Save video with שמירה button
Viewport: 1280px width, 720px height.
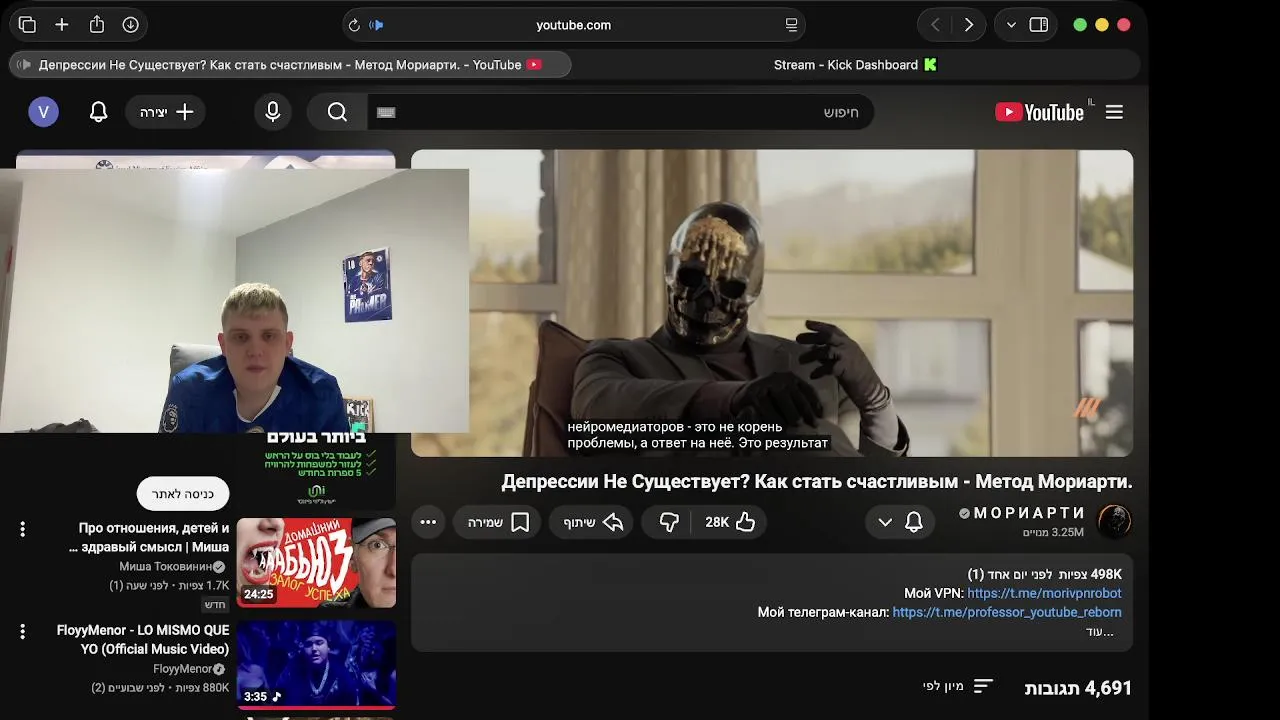(497, 522)
